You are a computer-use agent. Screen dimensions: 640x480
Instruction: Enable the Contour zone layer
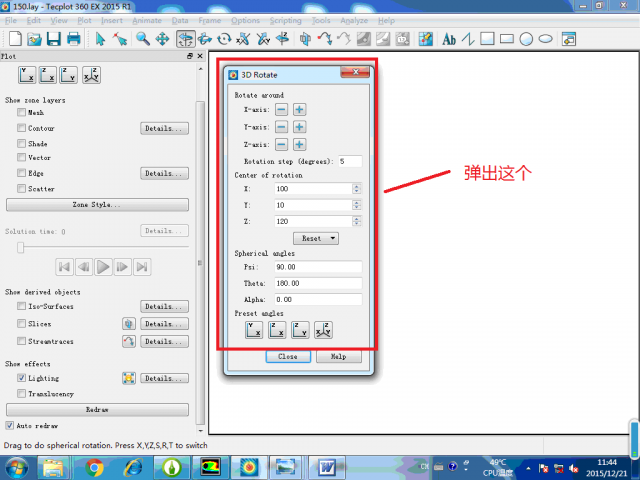point(22,128)
